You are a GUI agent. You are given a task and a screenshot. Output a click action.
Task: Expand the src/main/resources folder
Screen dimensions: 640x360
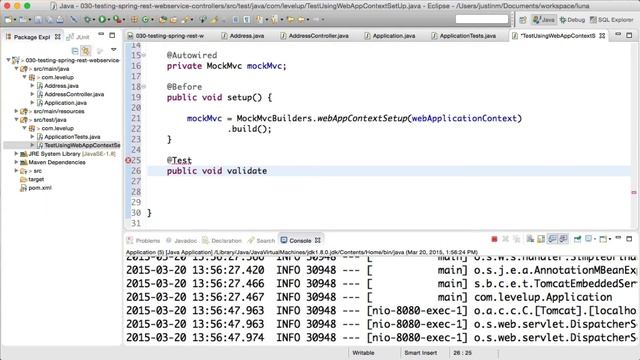(x=16, y=111)
